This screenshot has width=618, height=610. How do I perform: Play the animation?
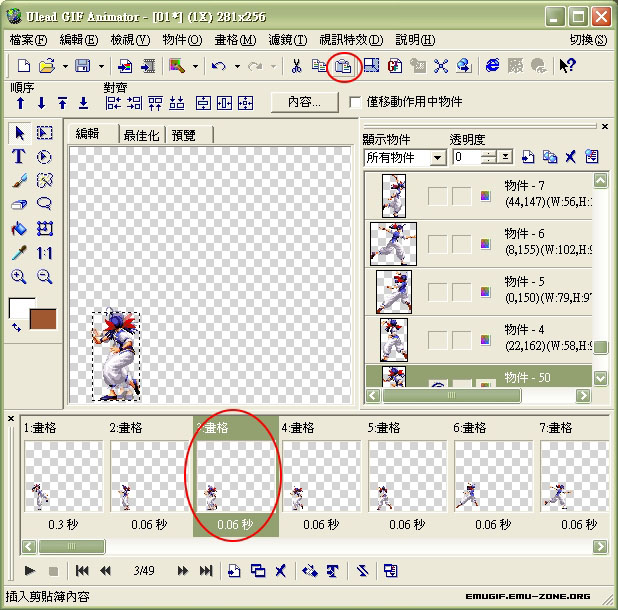click(30, 570)
